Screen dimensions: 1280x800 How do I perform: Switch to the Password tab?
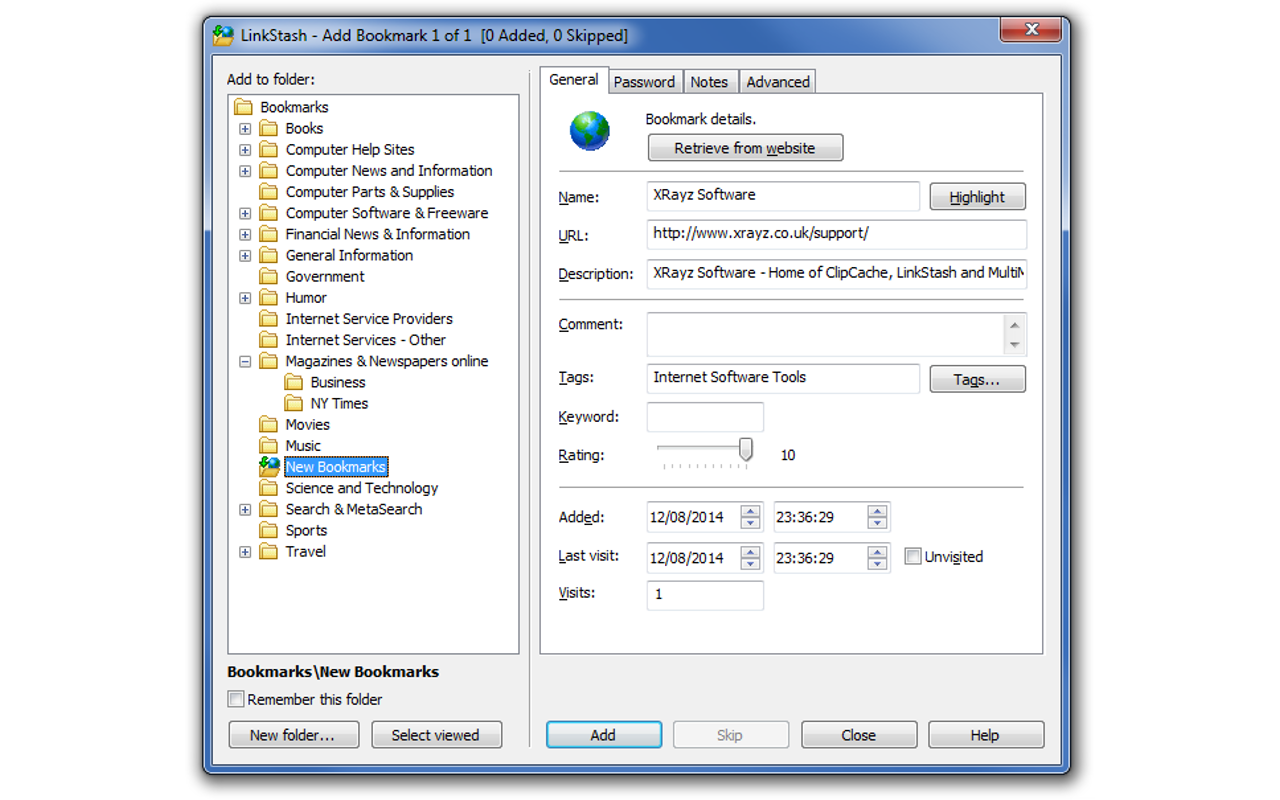[x=645, y=81]
